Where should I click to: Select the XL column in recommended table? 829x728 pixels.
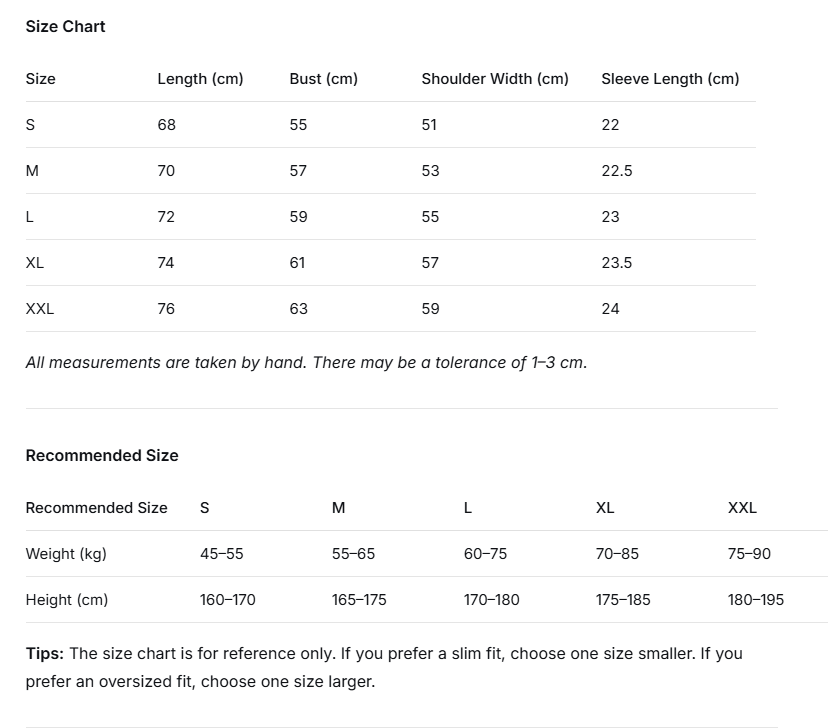pyautogui.click(x=605, y=508)
